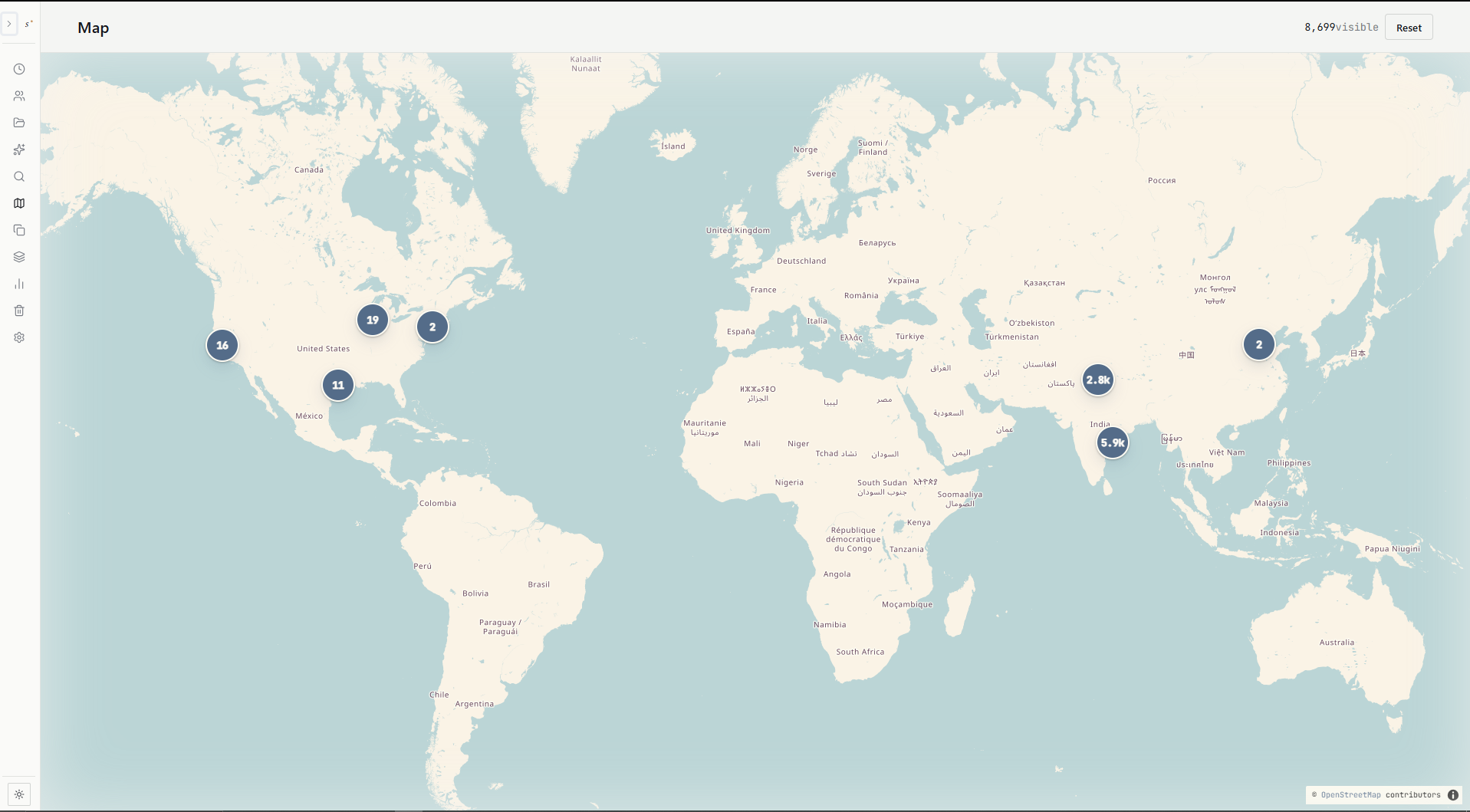Click the Nigeria map label
This screenshot has height=812, width=1470.
789,482
